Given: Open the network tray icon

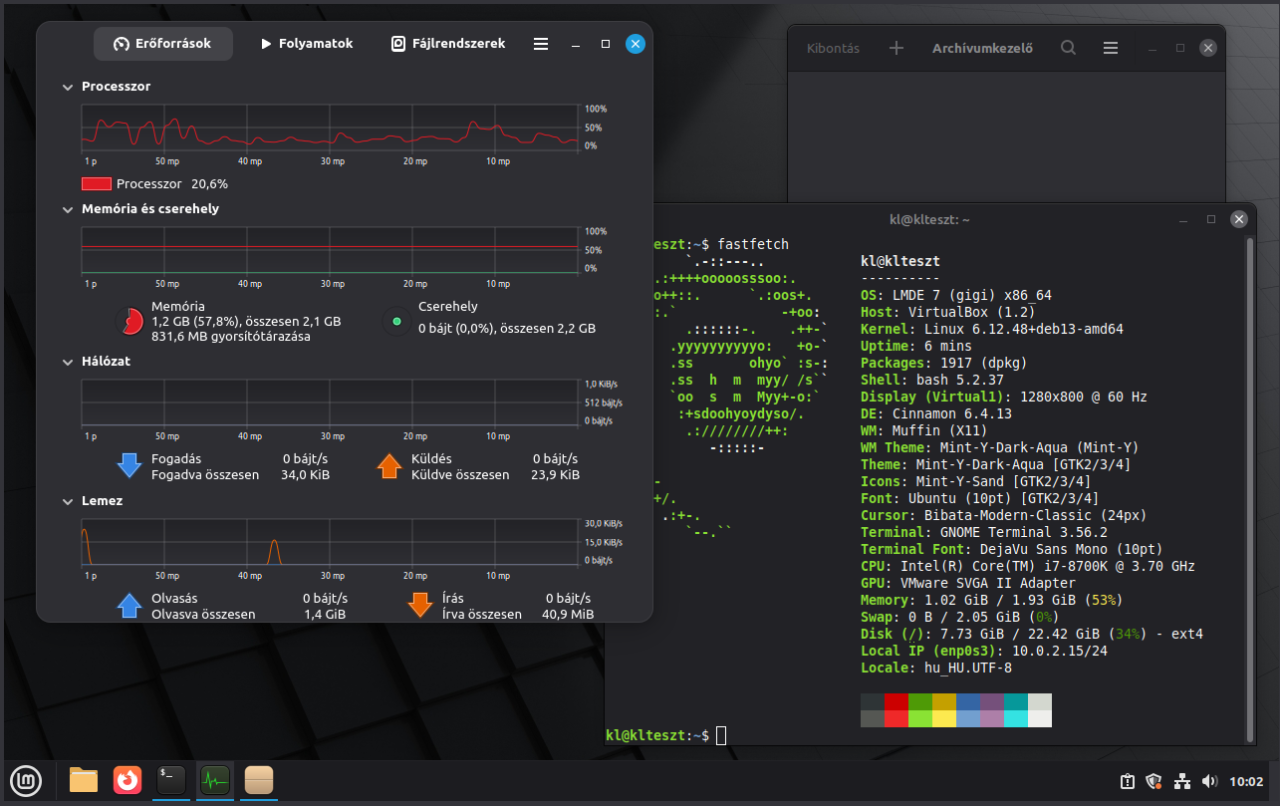Looking at the screenshot, I should click(1181, 781).
